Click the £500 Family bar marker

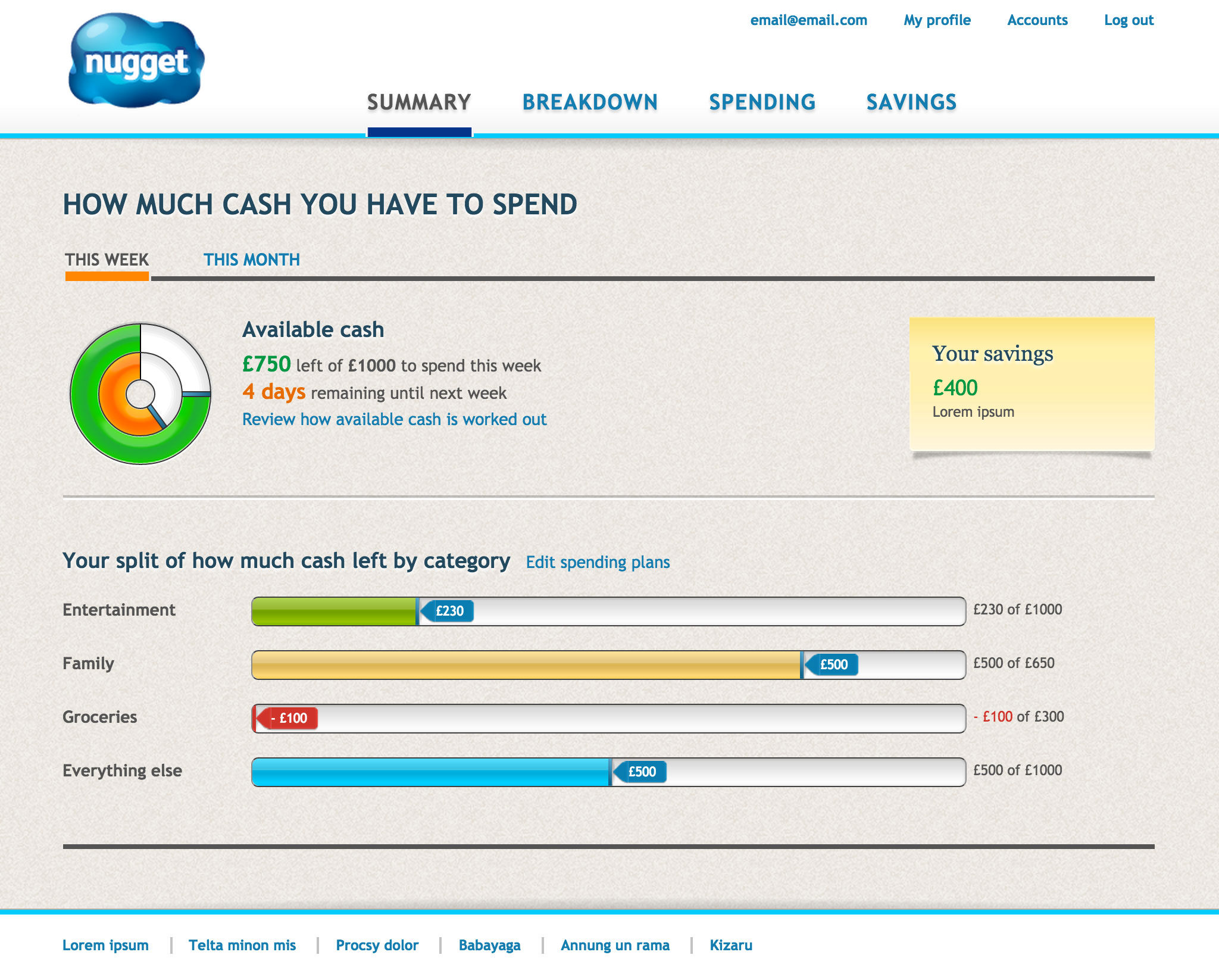coord(832,664)
